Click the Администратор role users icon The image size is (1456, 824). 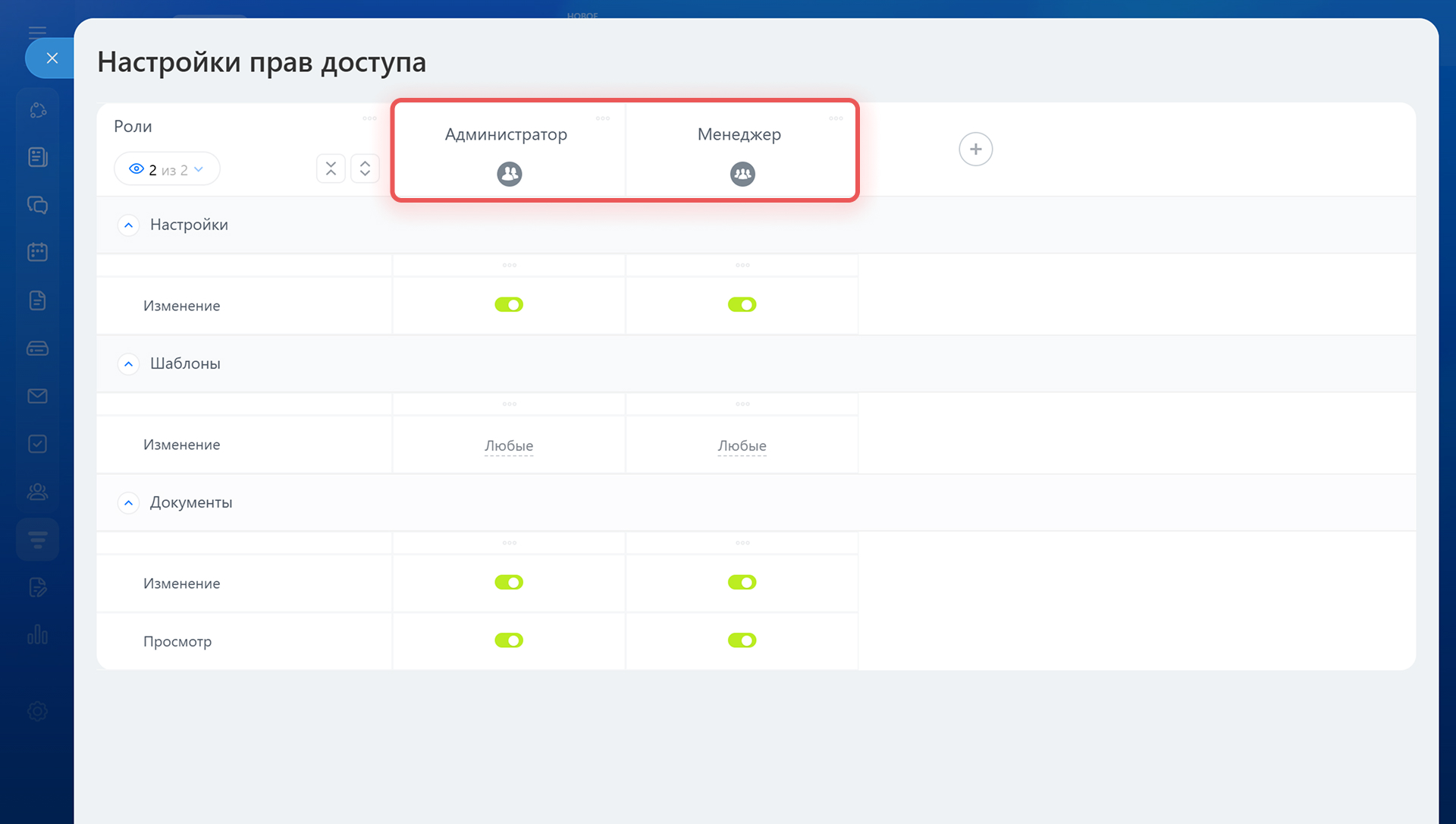pos(509,174)
